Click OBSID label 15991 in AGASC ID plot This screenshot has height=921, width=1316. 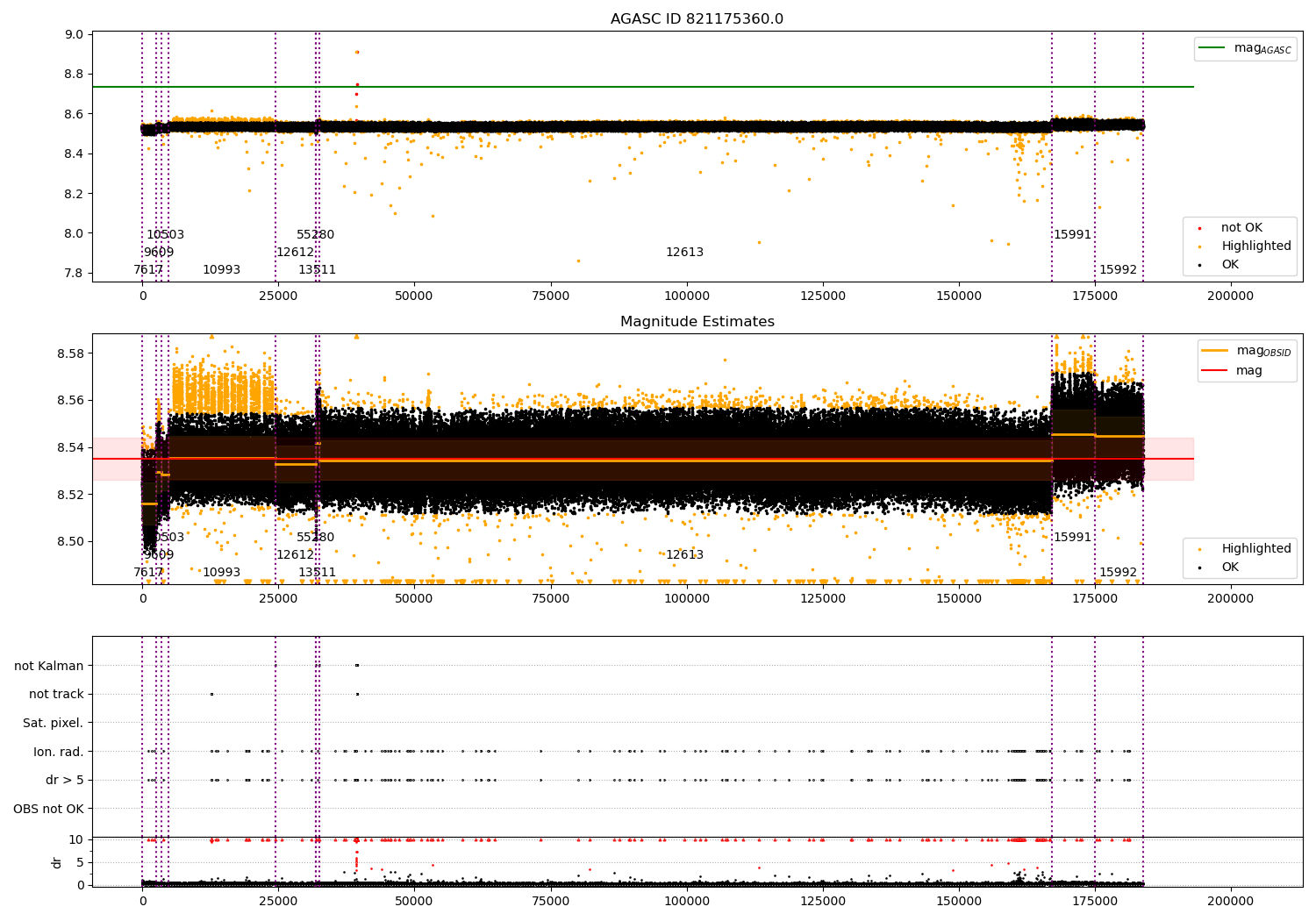[1072, 235]
